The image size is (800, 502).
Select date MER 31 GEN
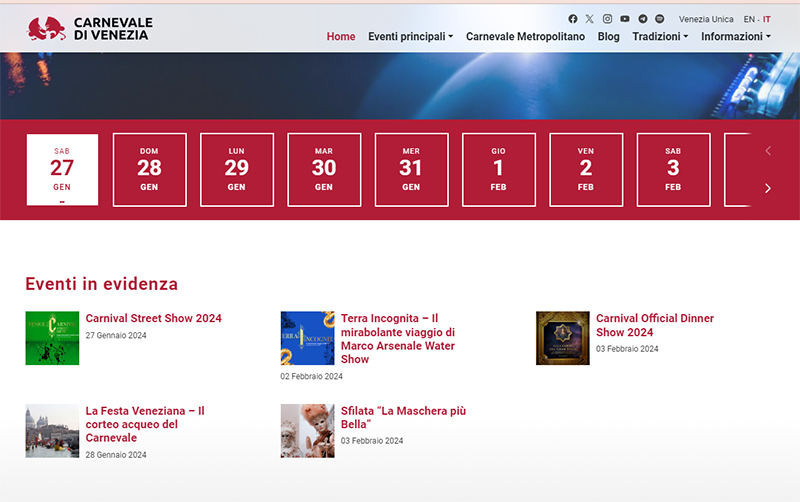coord(411,170)
